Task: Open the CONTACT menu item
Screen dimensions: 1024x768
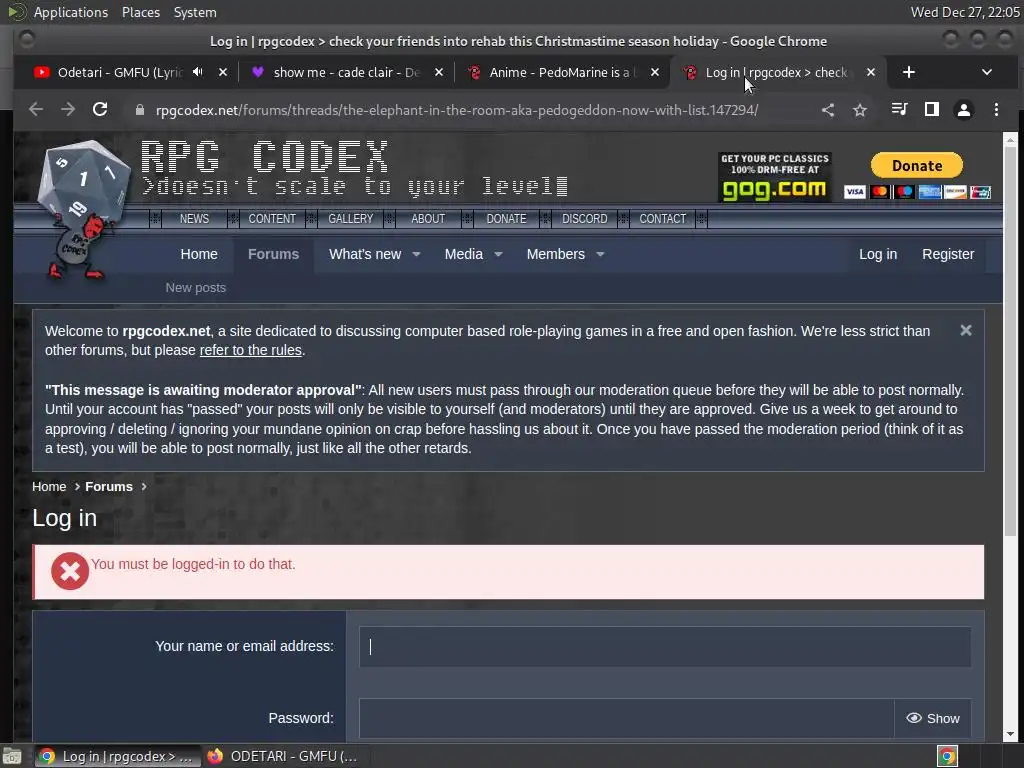Action: pyautogui.click(x=662, y=219)
